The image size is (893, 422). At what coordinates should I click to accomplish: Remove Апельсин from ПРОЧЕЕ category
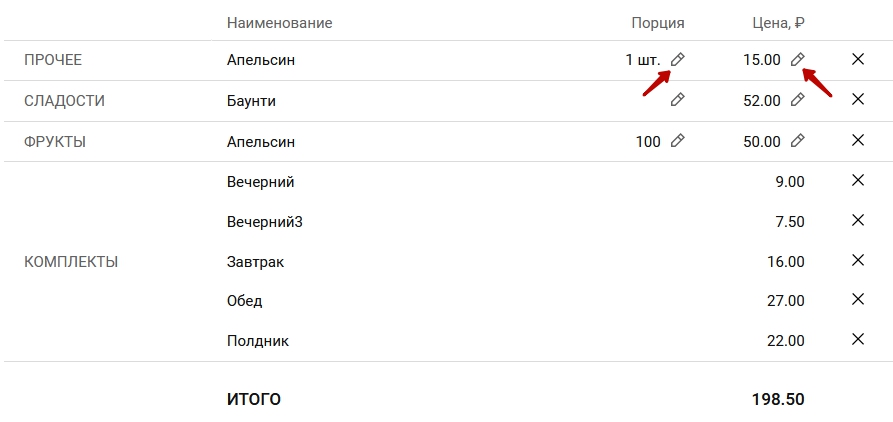coord(858,59)
